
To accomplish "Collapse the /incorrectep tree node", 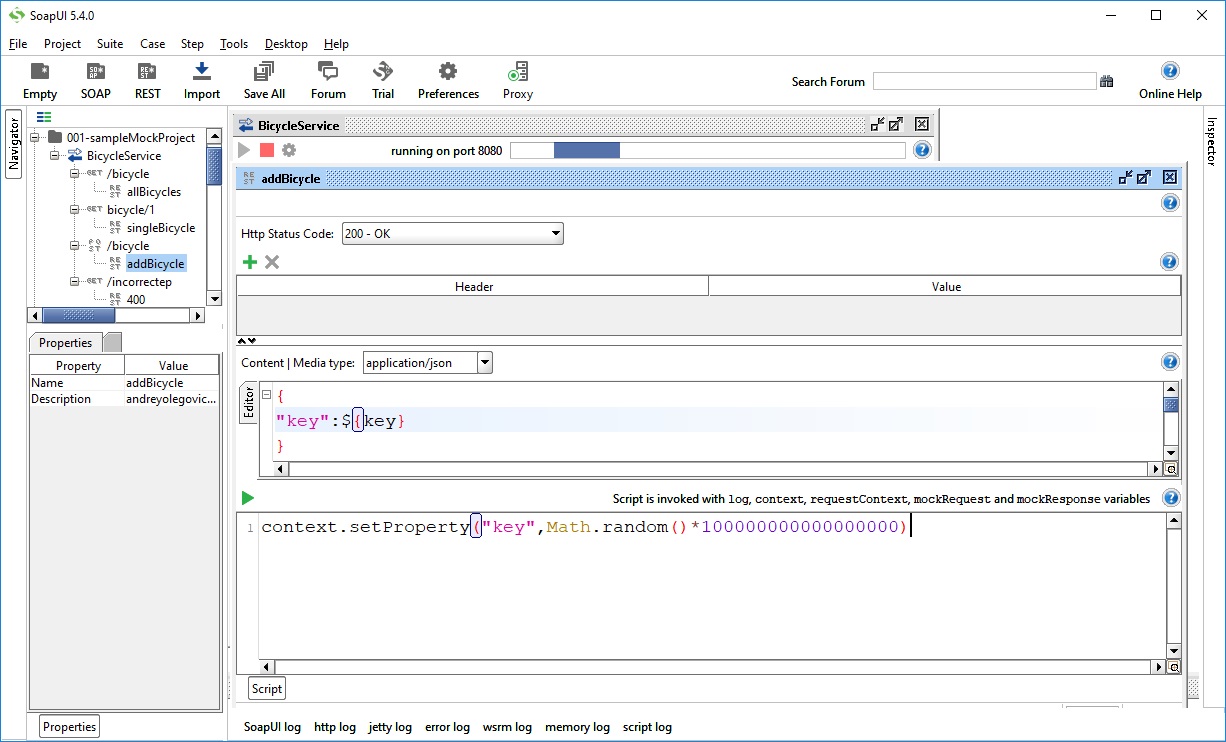I will pos(75,281).
